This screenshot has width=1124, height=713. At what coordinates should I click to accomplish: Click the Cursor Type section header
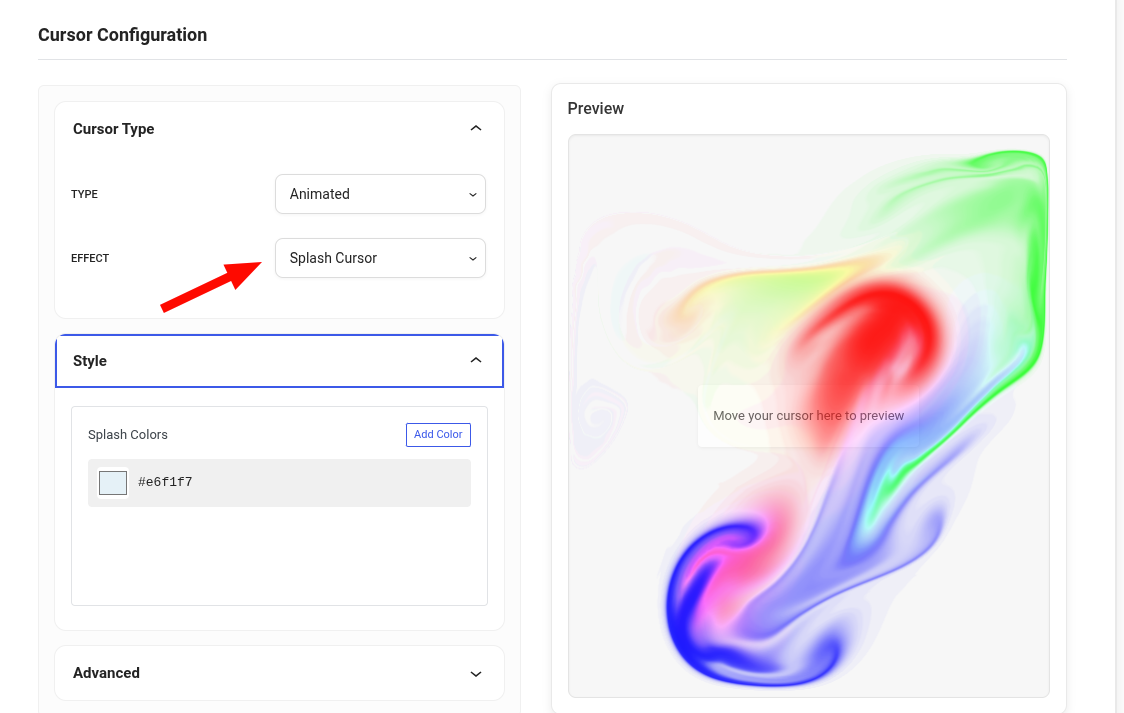tap(279, 129)
